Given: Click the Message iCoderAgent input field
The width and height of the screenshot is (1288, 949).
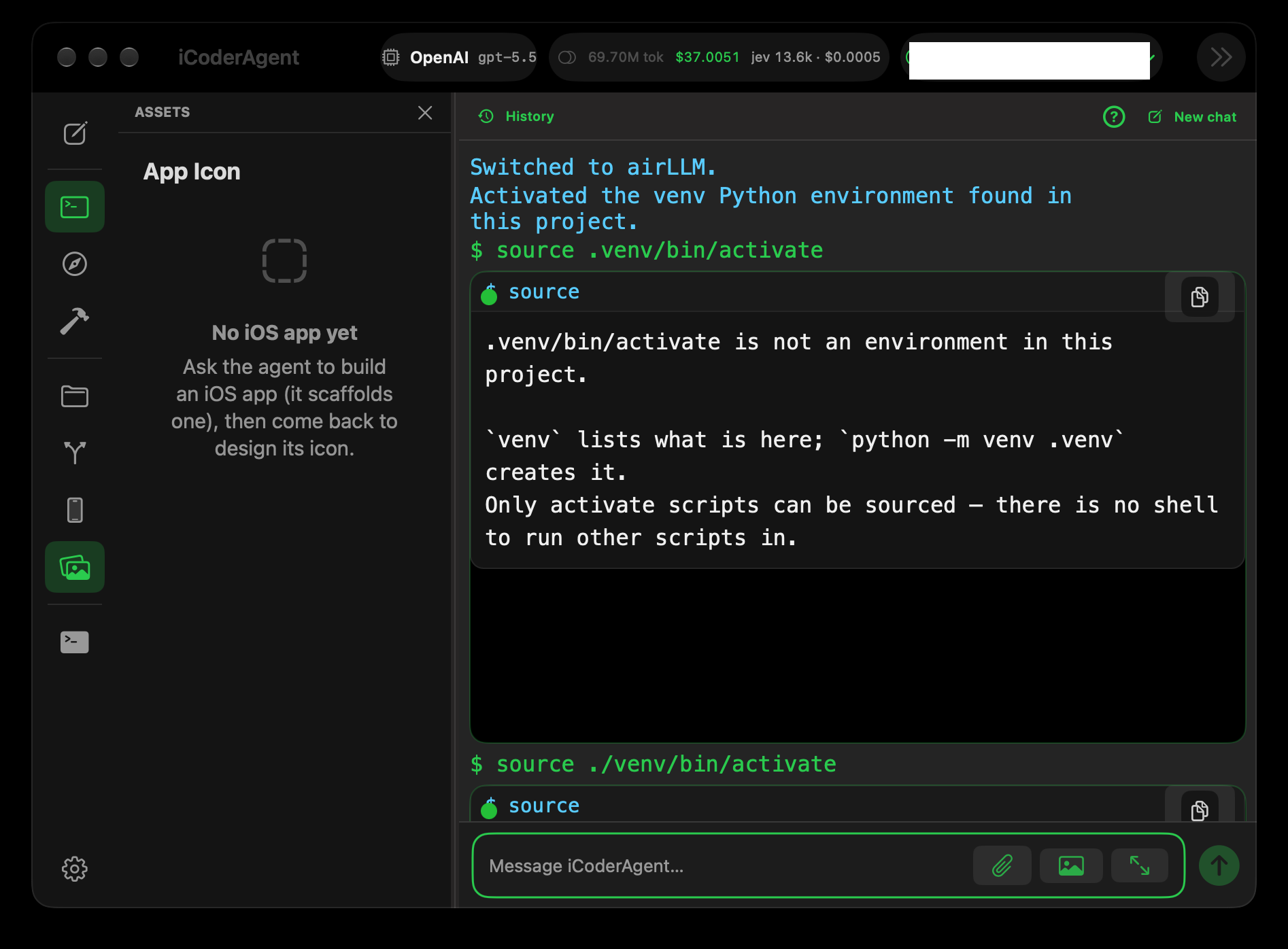Looking at the screenshot, I should click(x=721, y=866).
